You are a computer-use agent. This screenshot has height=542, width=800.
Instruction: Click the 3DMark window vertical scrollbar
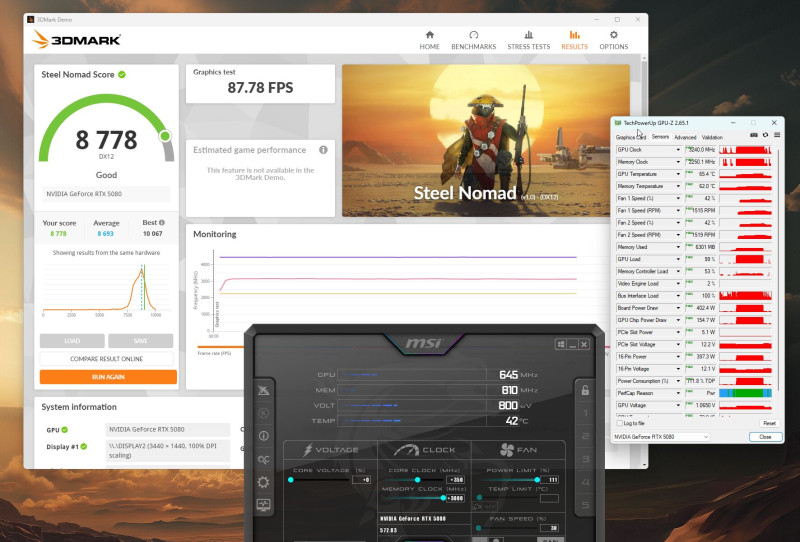[x=644, y=260]
